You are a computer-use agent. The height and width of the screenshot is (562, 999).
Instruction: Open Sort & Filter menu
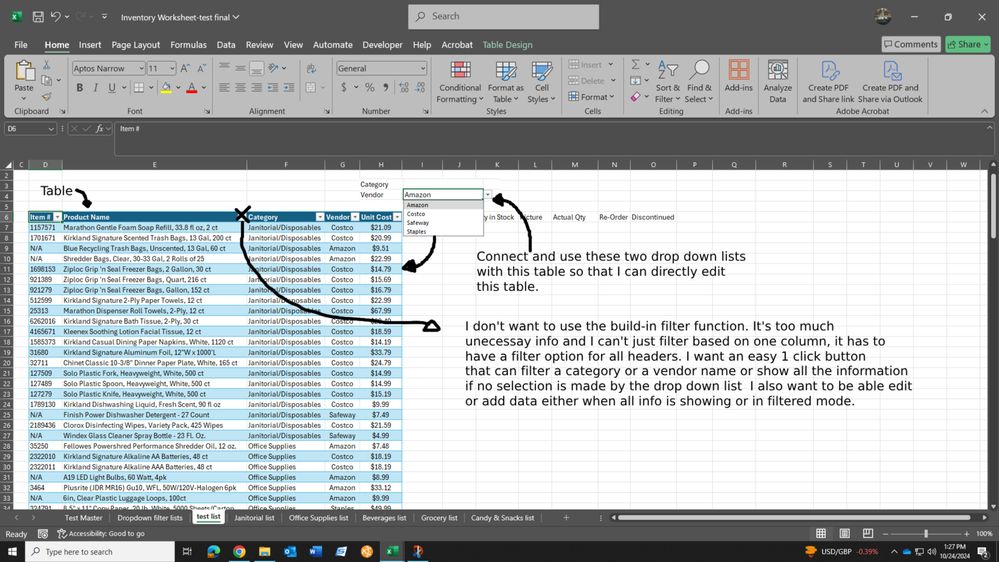click(x=668, y=82)
